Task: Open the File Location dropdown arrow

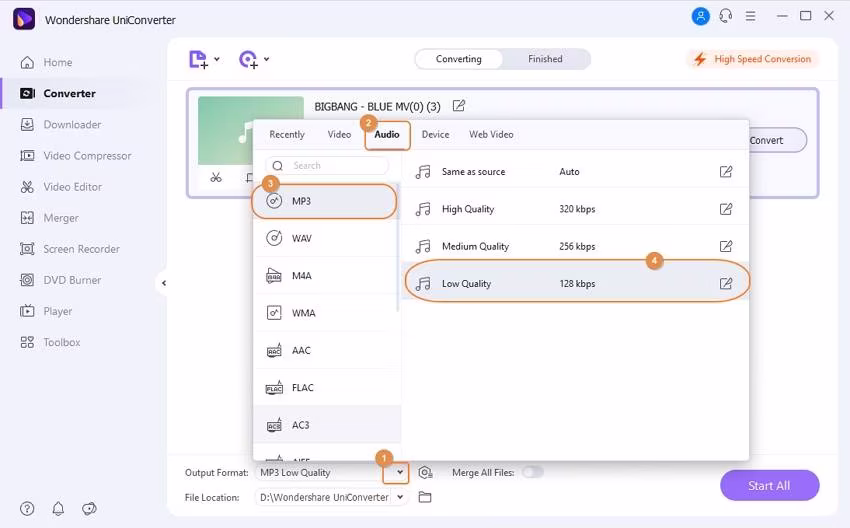Action: pyautogui.click(x=400, y=497)
